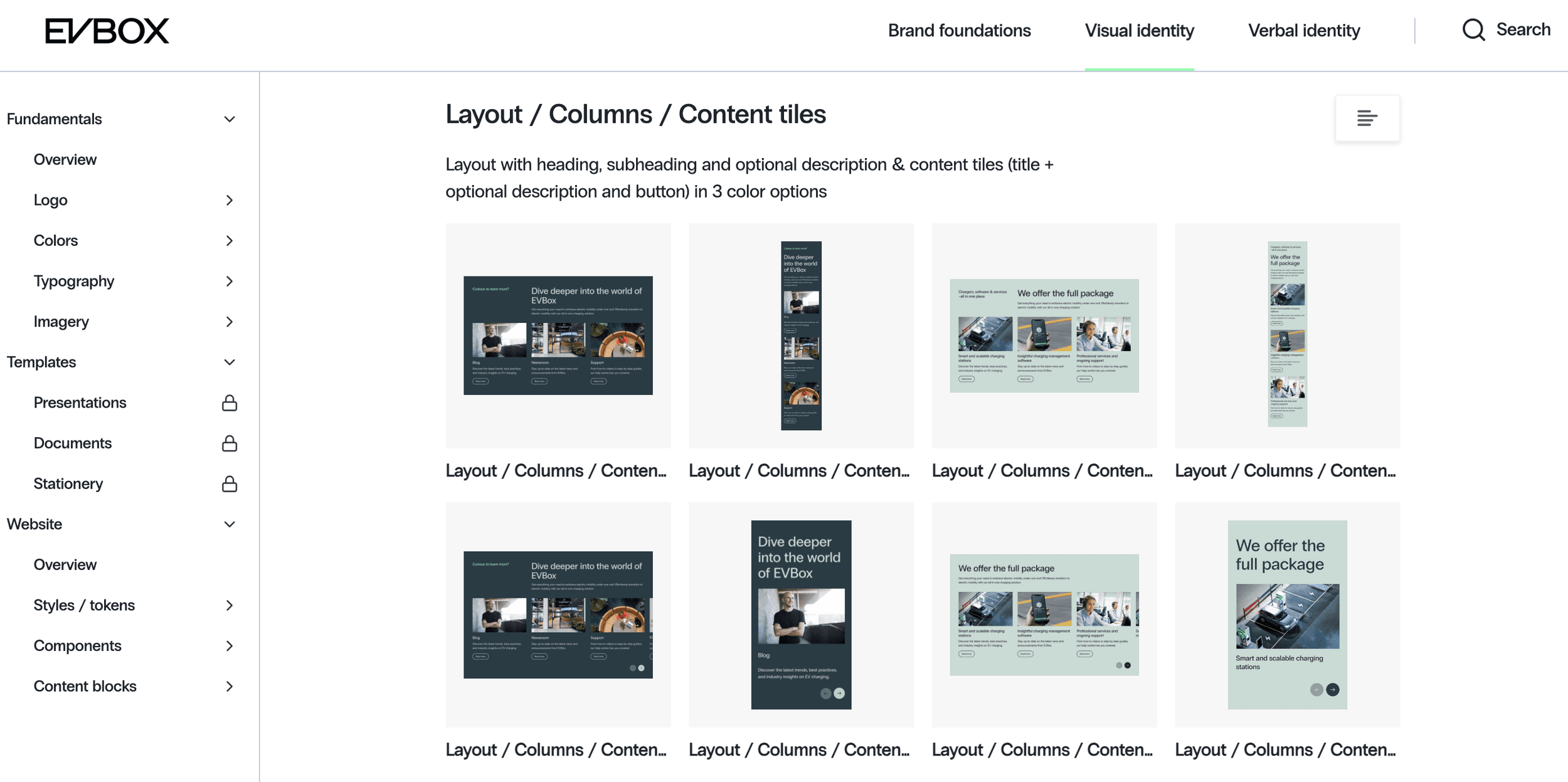Expand the Imagery submenu chevron
The width and height of the screenshot is (1568, 782).
230,322
